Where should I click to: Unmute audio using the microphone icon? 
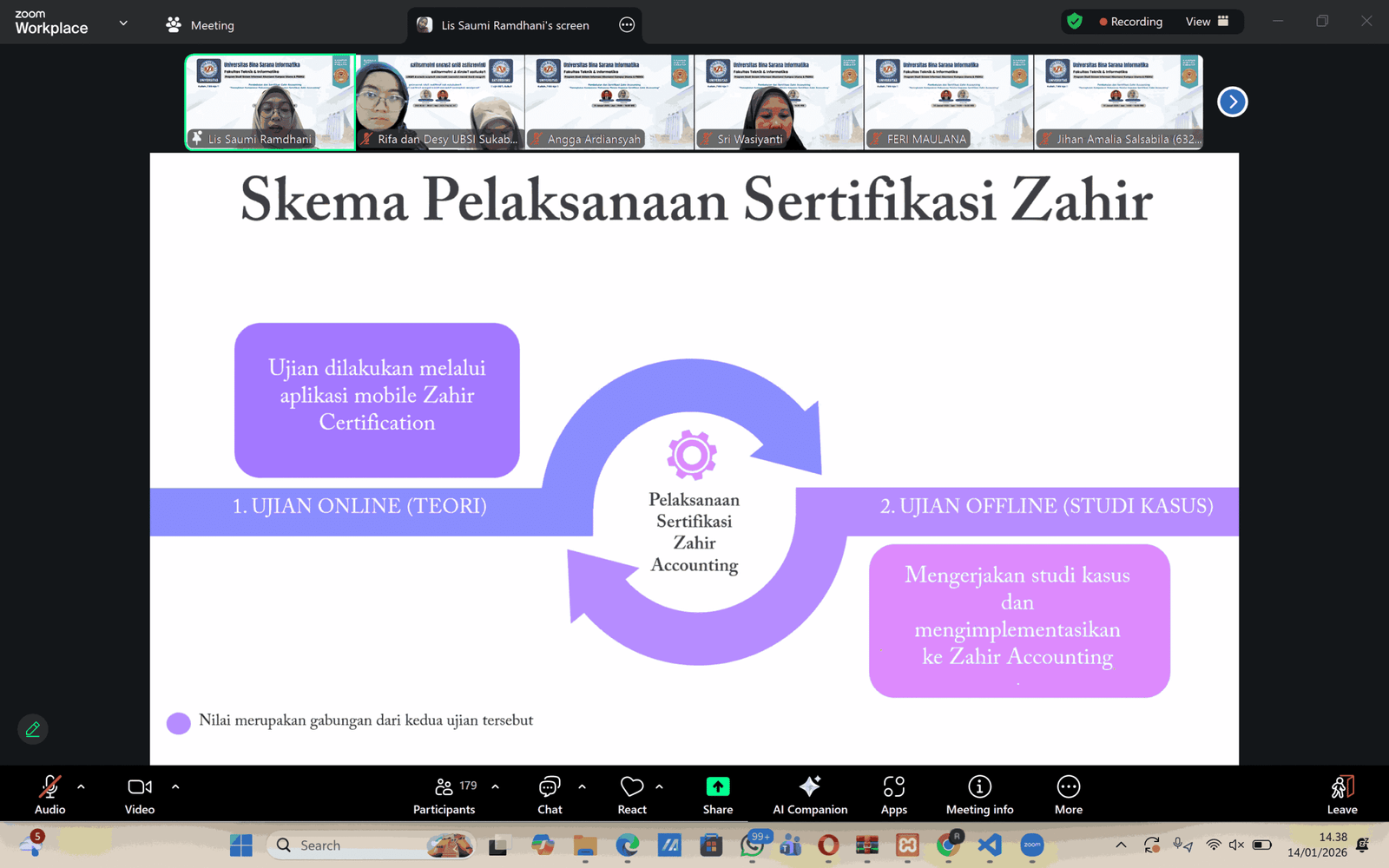tap(49, 787)
